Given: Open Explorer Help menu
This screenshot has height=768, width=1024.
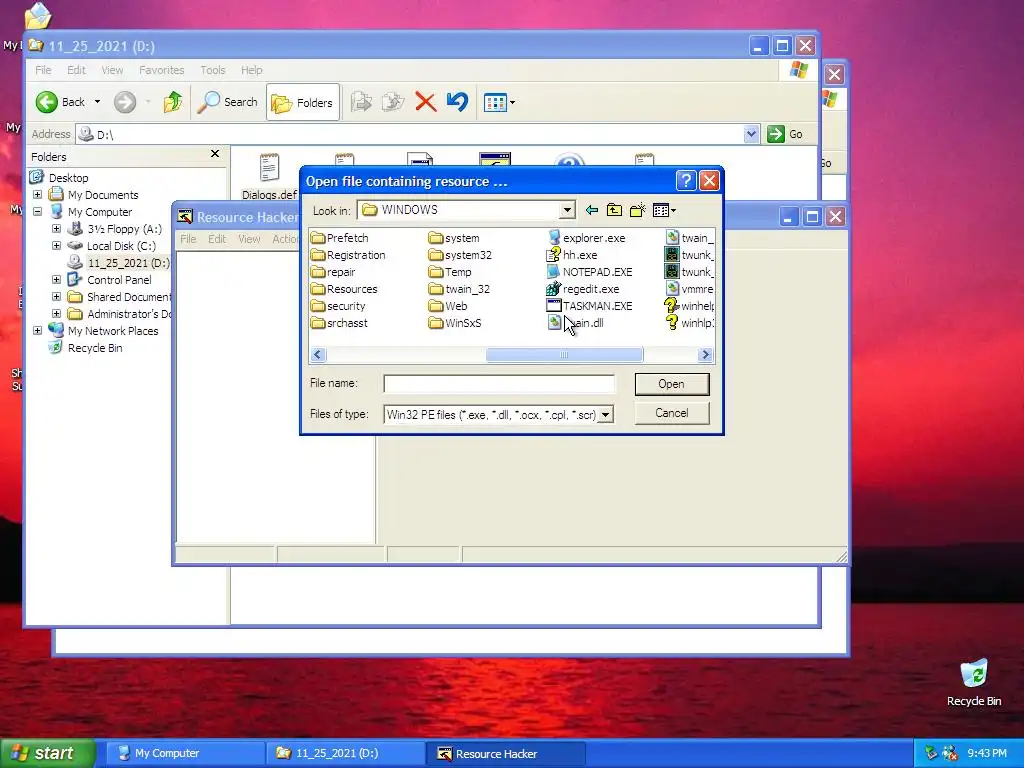Looking at the screenshot, I should click(x=251, y=70).
